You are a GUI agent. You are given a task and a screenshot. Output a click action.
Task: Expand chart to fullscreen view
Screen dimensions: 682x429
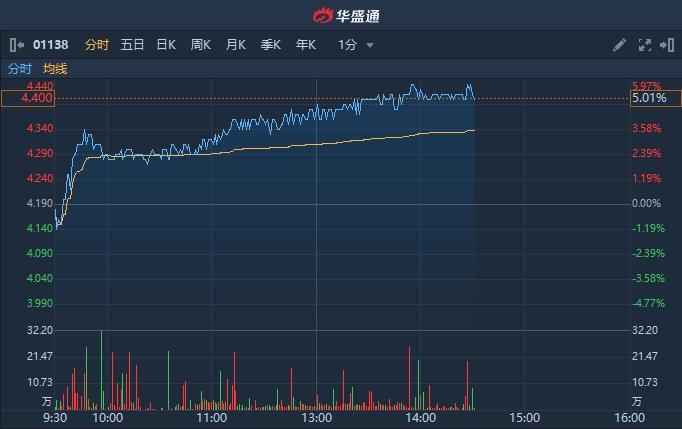pos(644,45)
